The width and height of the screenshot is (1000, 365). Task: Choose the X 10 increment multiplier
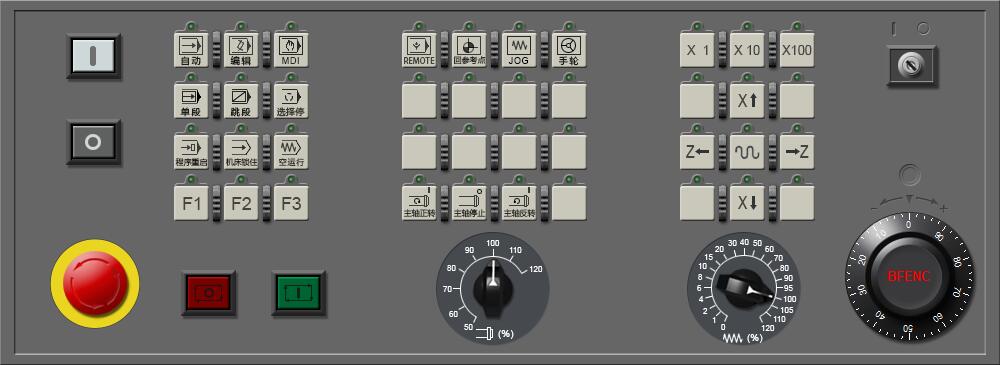(747, 49)
